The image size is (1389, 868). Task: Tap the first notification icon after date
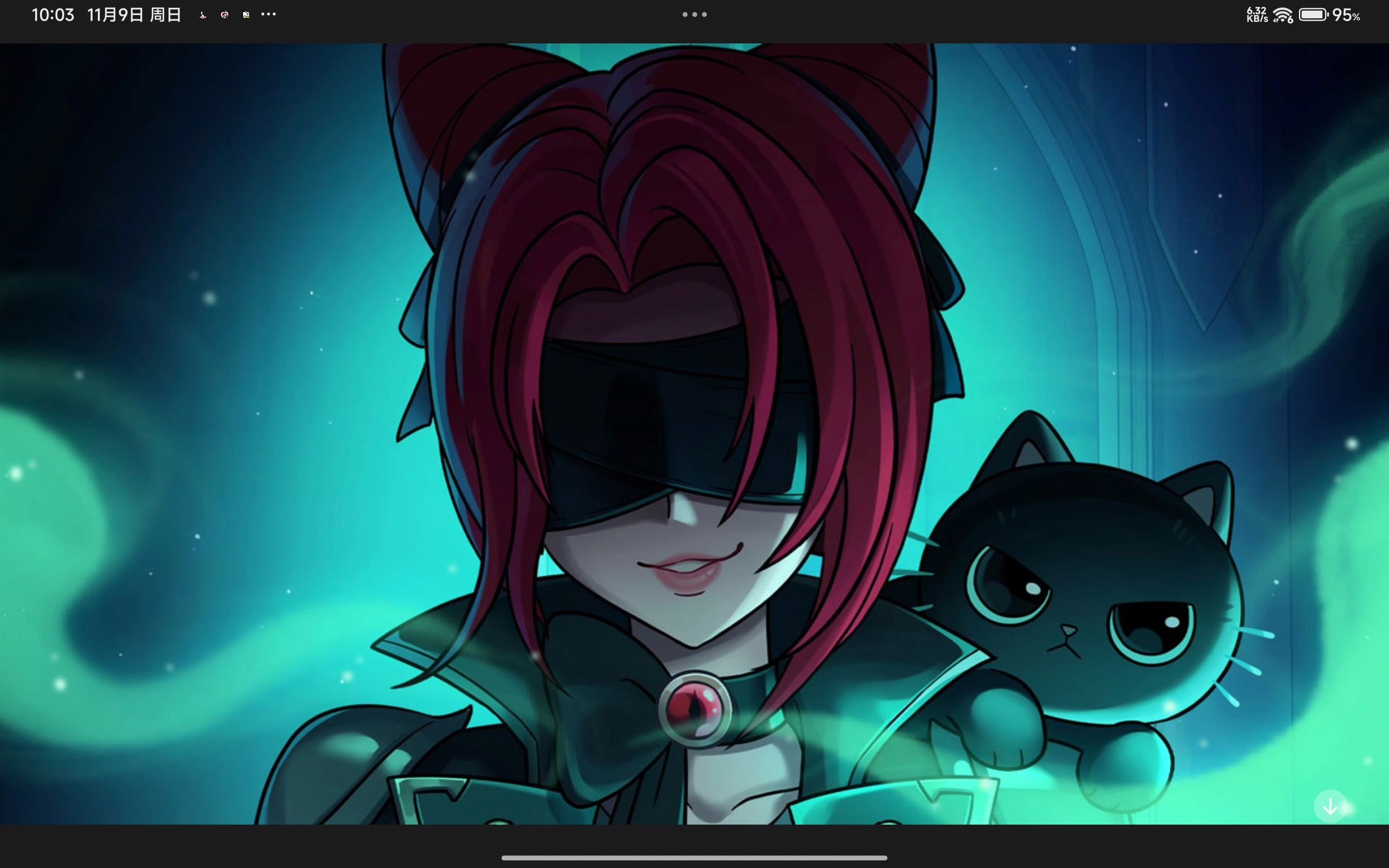tap(203, 15)
